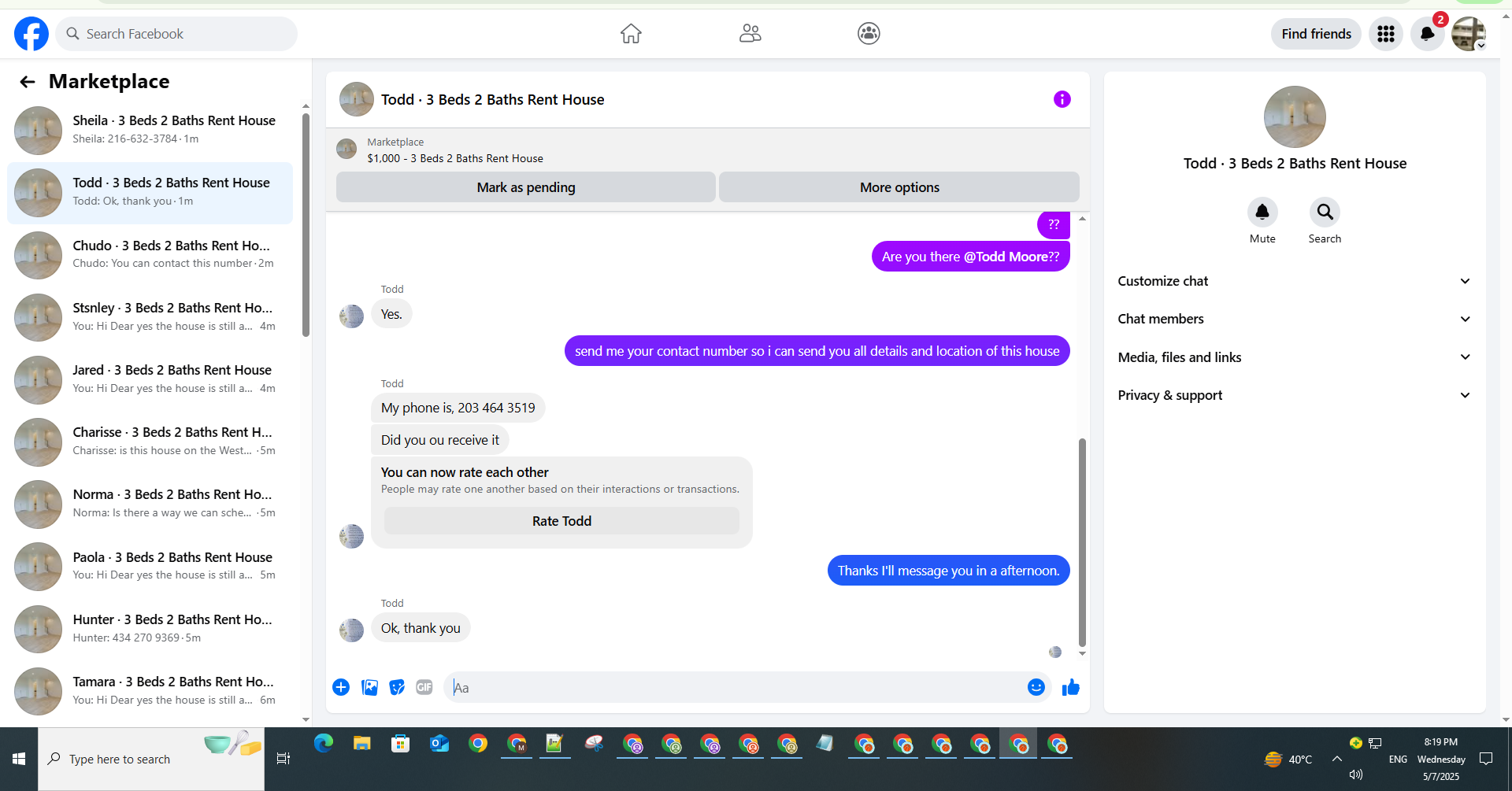Open Windows notification center
Image resolution: width=1512 pixels, height=791 pixels.
pyautogui.click(x=1486, y=759)
